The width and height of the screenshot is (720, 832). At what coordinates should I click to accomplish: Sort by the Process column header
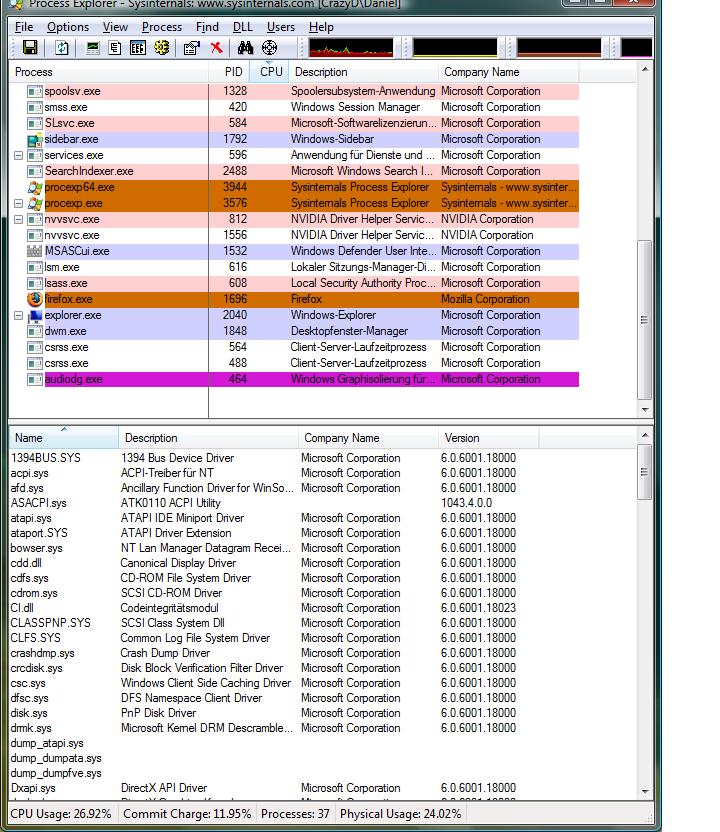pyautogui.click(x=109, y=72)
